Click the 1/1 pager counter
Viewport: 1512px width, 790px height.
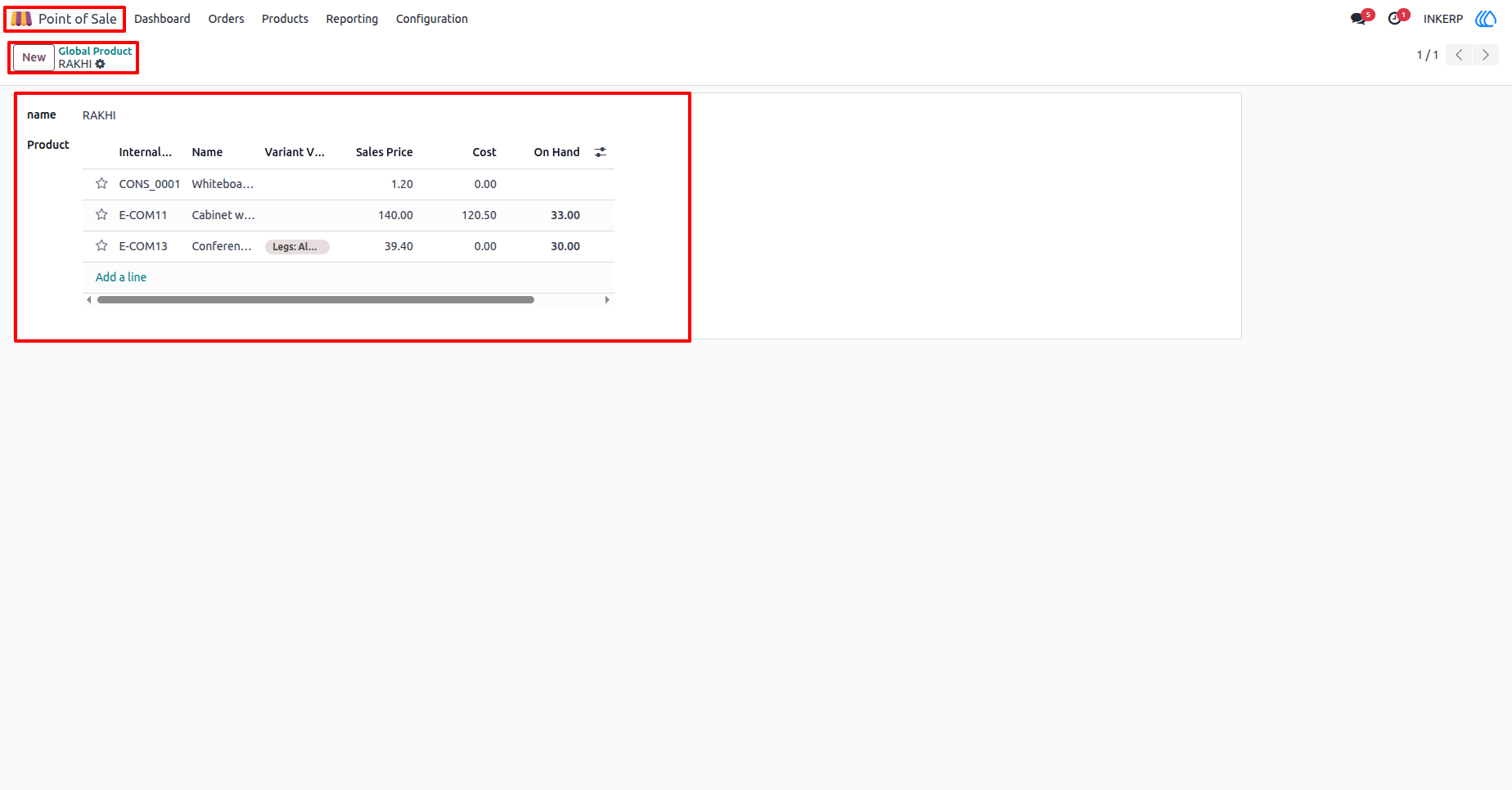pos(1428,55)
